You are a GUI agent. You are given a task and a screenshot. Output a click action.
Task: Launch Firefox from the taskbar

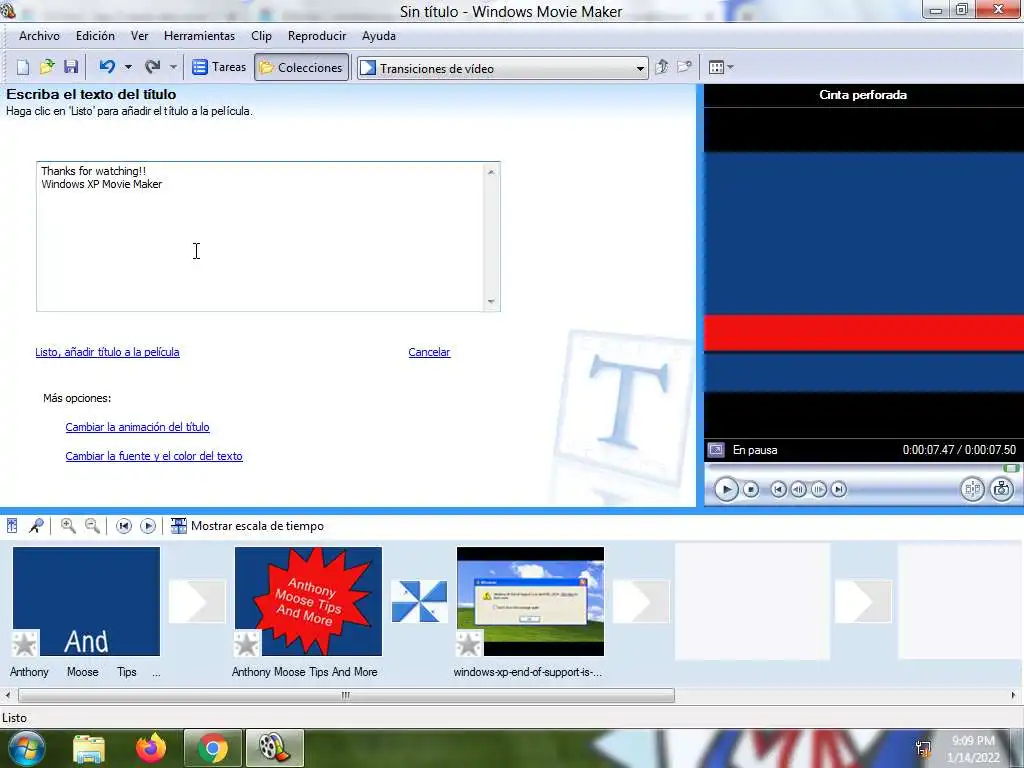coord(151,748)
